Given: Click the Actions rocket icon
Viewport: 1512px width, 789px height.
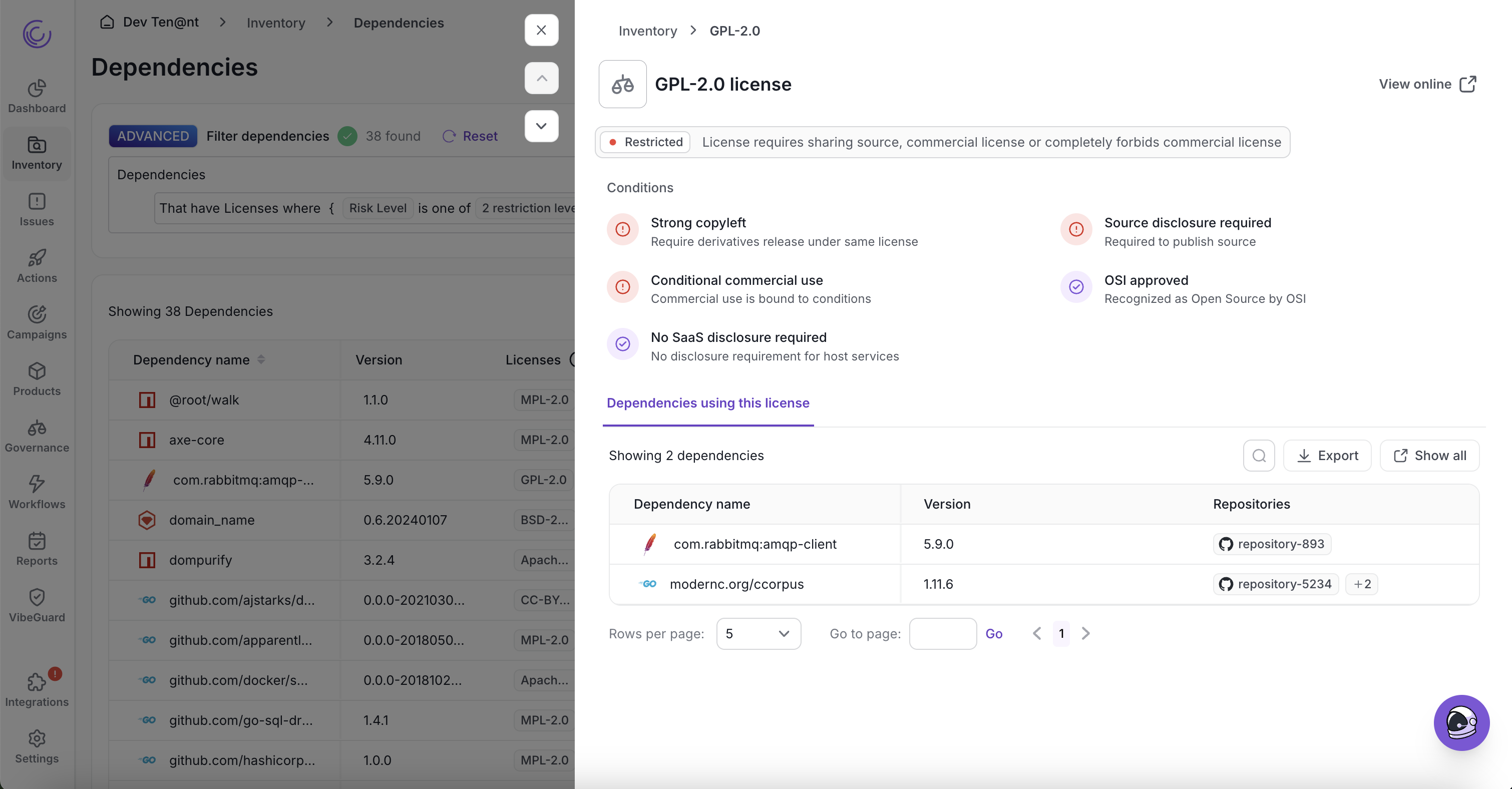Looking at the screenshot, I should (x=37, y=258).
